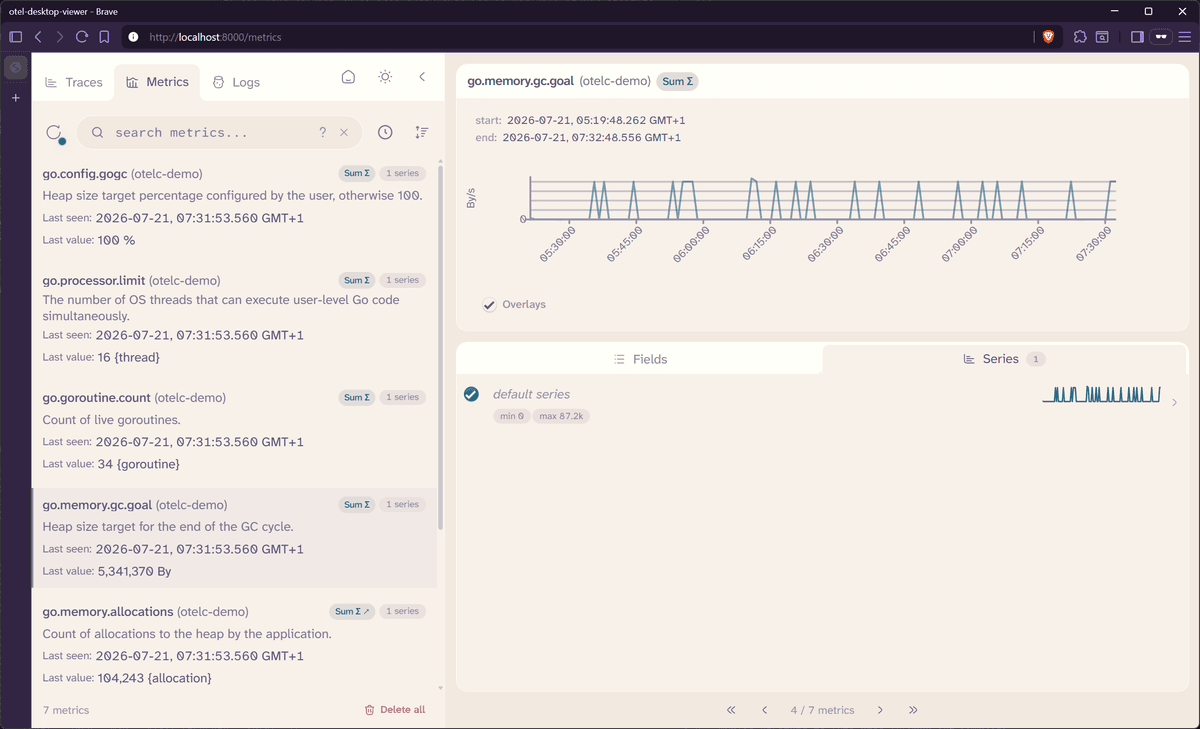Clear the search with the X icon
Screen dimensions: 1200x729
[344, 132]
